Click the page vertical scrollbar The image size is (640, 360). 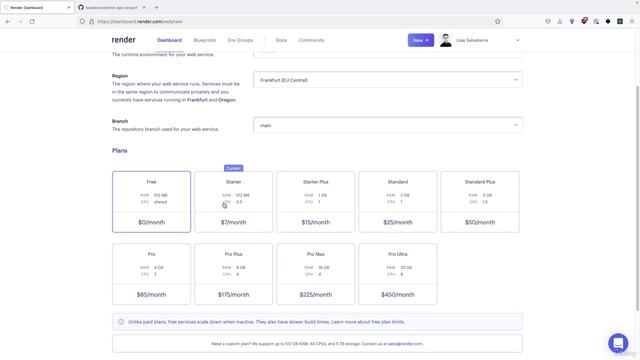point(637,198)
